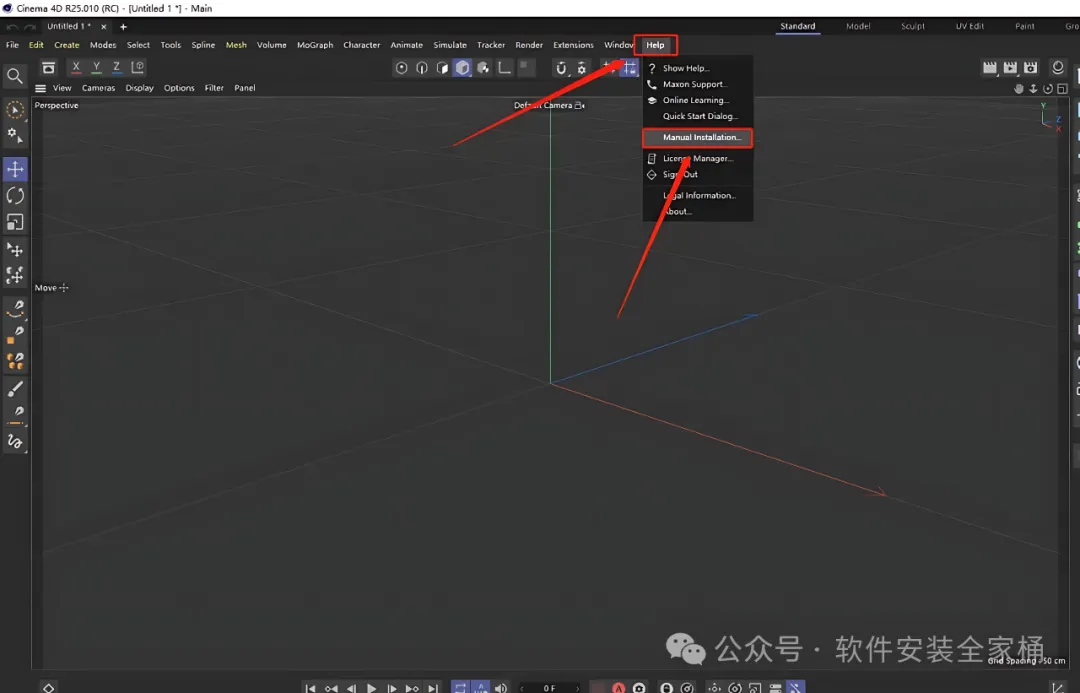Expand the viewport hamburger menu
Viewport: 1080px width, 693px height.
point(41,88)
